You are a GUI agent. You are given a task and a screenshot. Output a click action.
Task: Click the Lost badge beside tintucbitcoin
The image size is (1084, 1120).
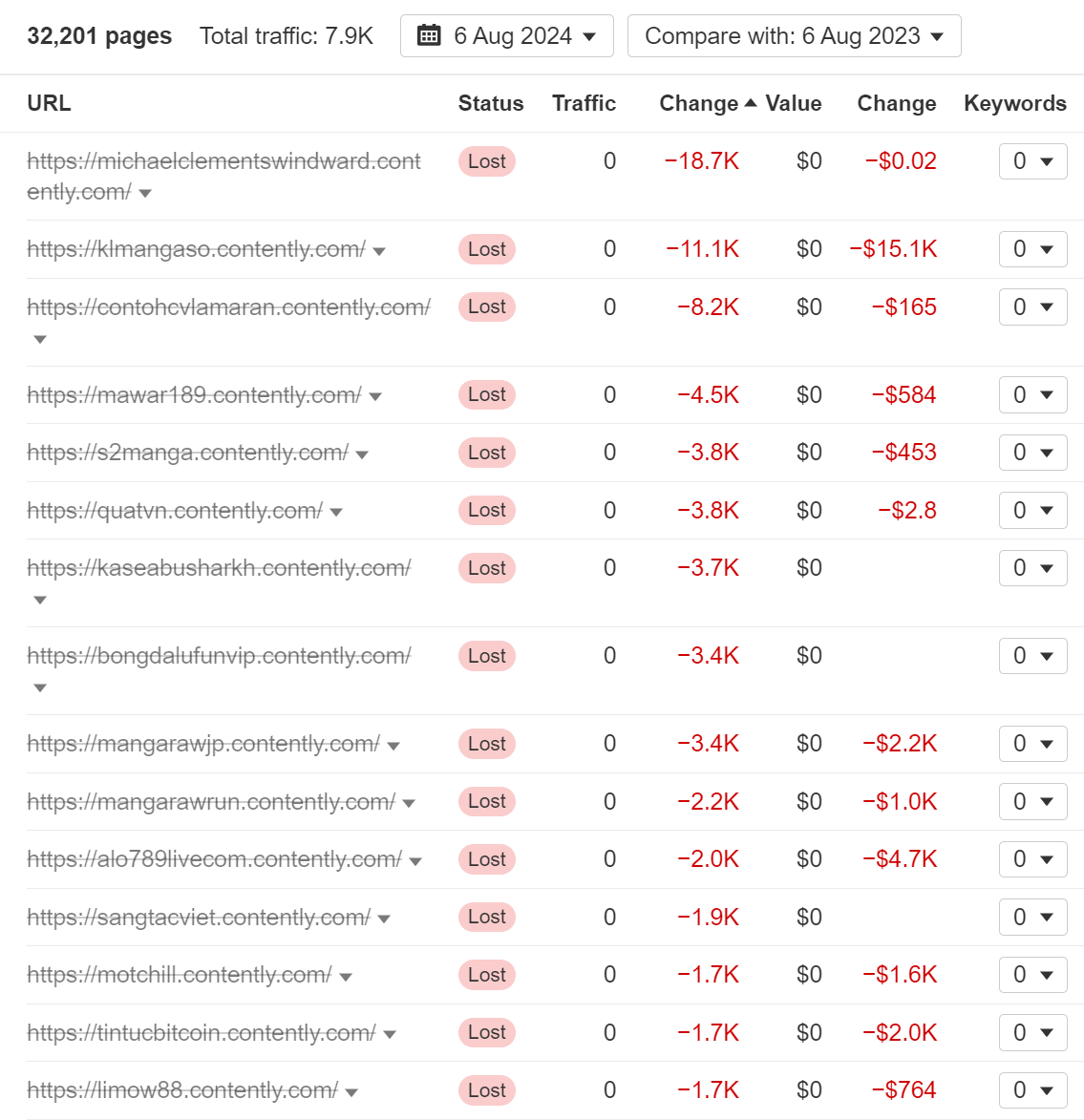pyautogui.click(x=486, y=1032)
